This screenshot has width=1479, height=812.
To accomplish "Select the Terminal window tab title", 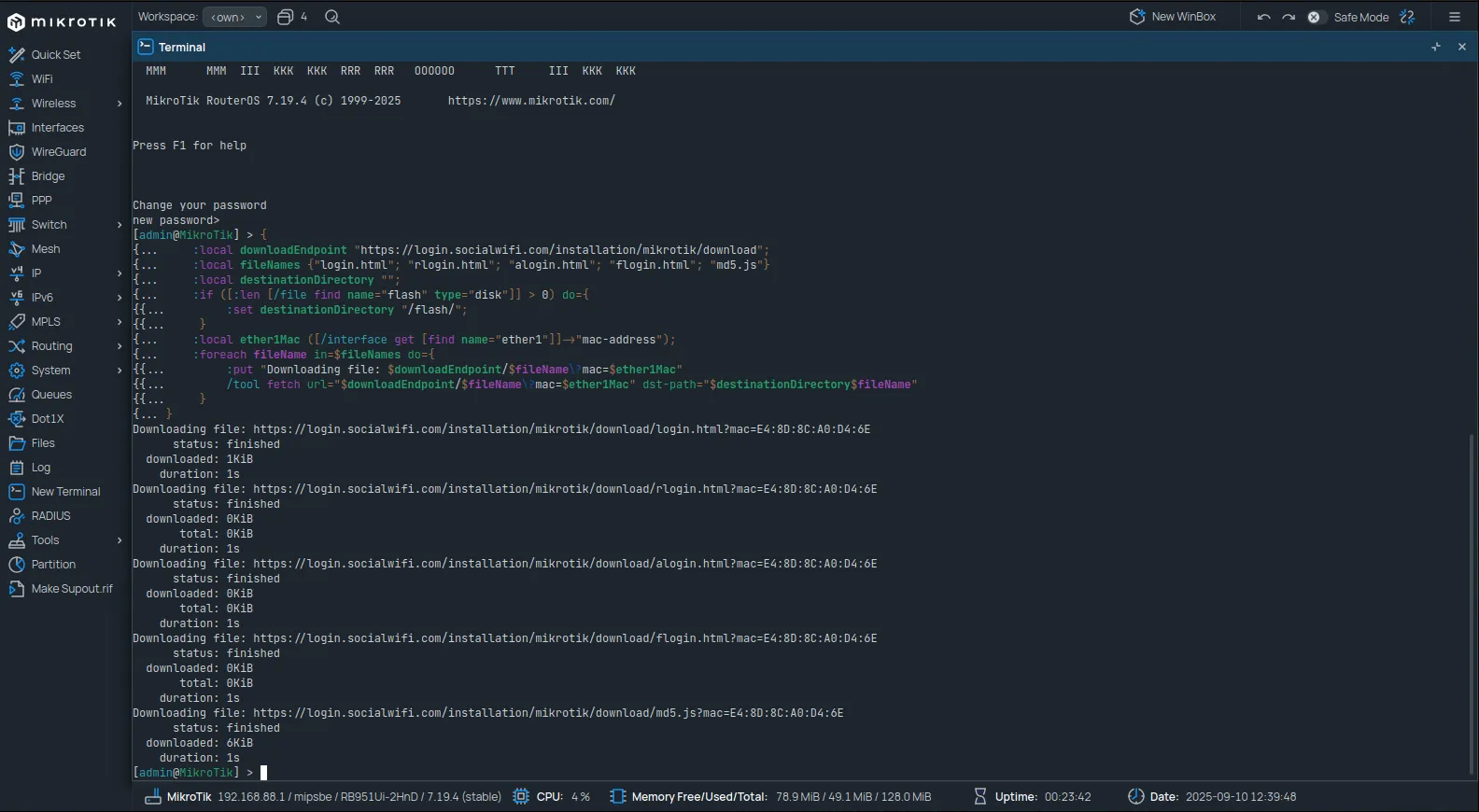I will 181,47.
